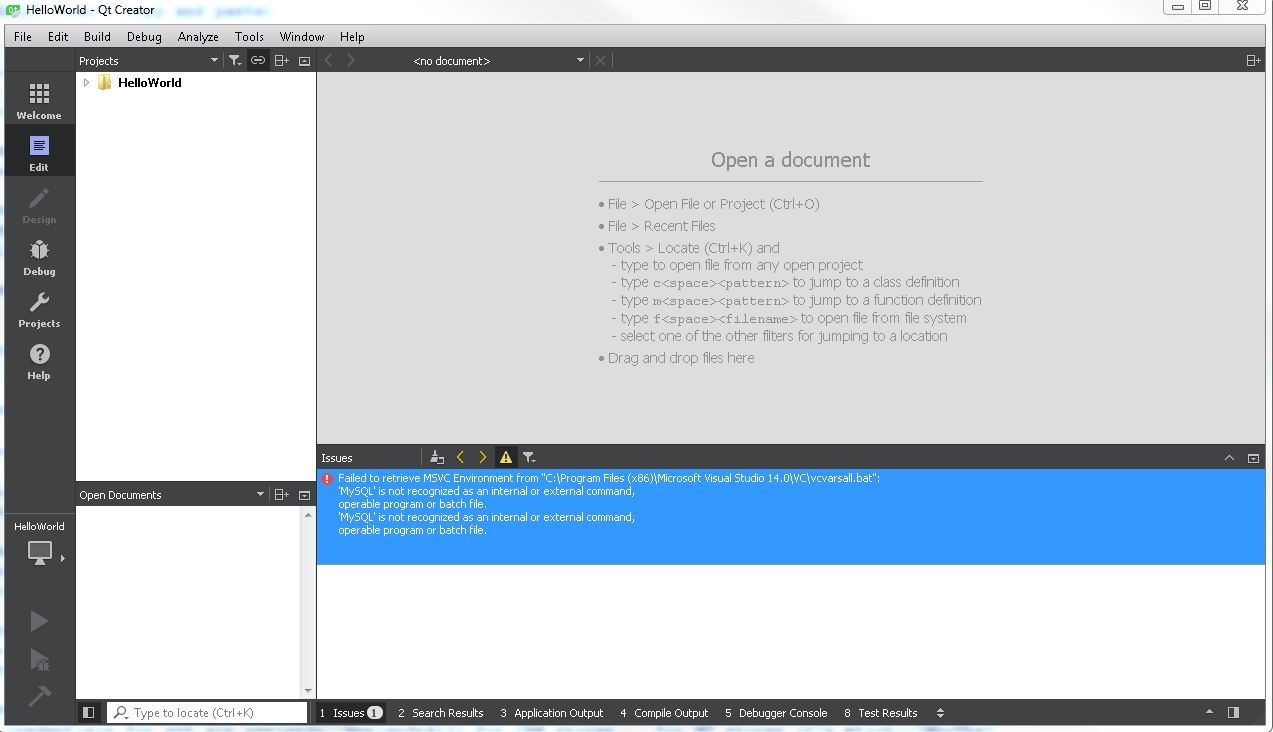The width and height of the screenshot is (1273, 732).
Task: Close the Open Documents panel
Action: click(x=305, y=495)
